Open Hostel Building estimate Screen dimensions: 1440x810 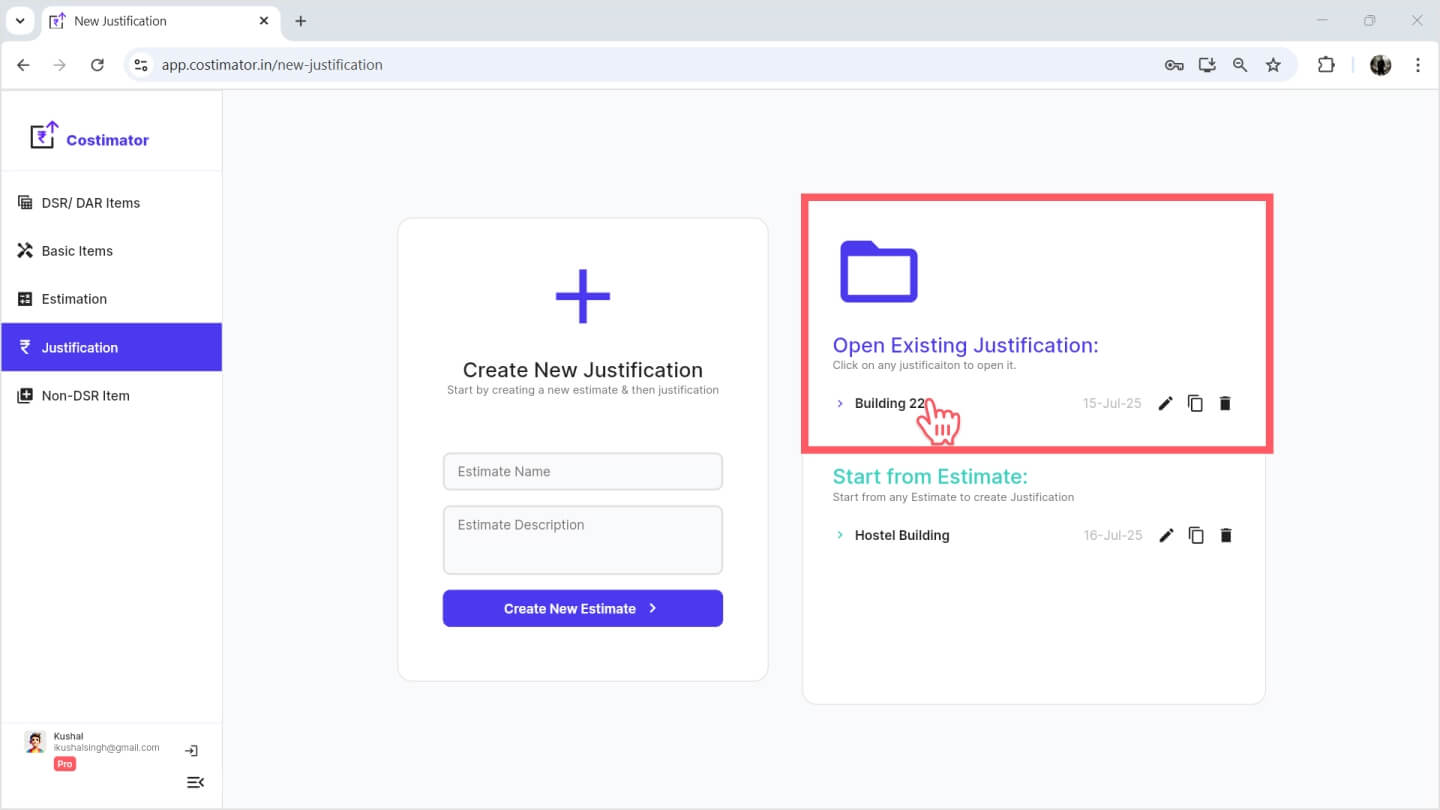[x=902, y=535]
